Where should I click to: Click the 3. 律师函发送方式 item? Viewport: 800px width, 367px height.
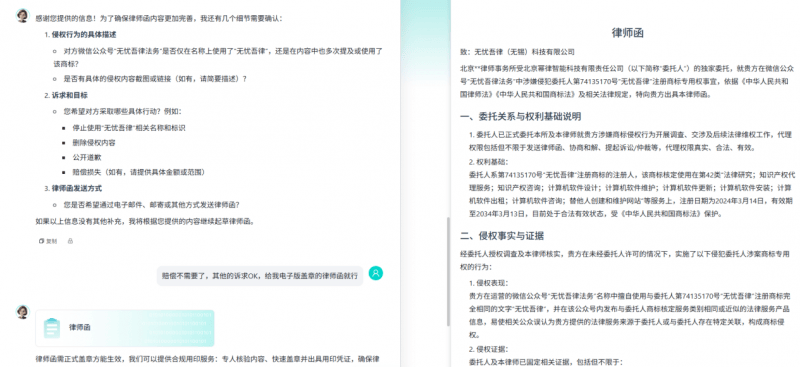coord(73,188)
